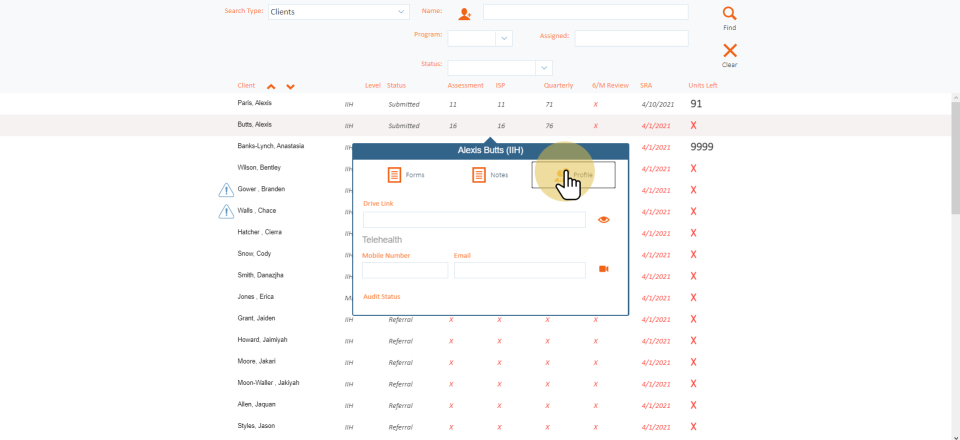Click the Drive Link input field

474,219
